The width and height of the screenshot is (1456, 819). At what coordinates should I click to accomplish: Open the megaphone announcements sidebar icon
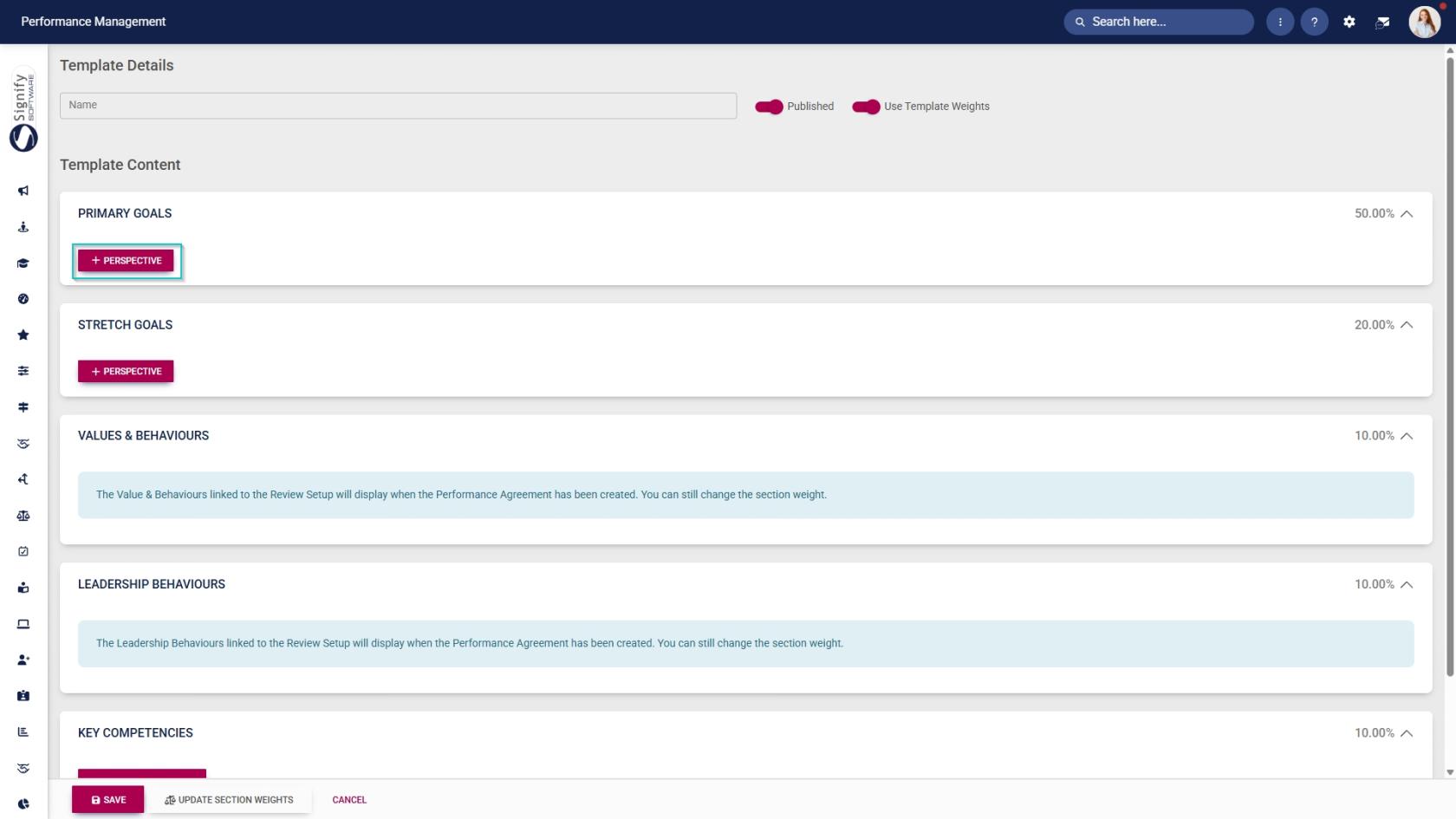23,191
